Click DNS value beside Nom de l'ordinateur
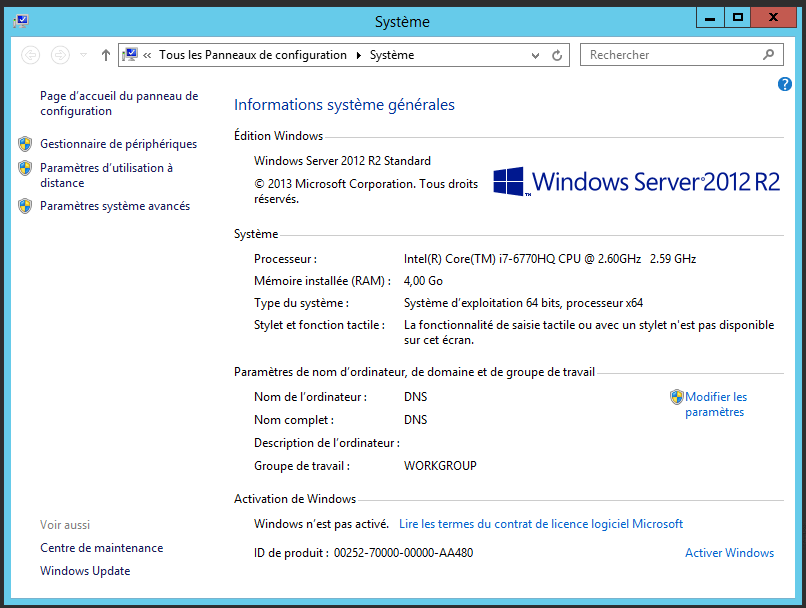The image size is (806, 608). (415, 397)
